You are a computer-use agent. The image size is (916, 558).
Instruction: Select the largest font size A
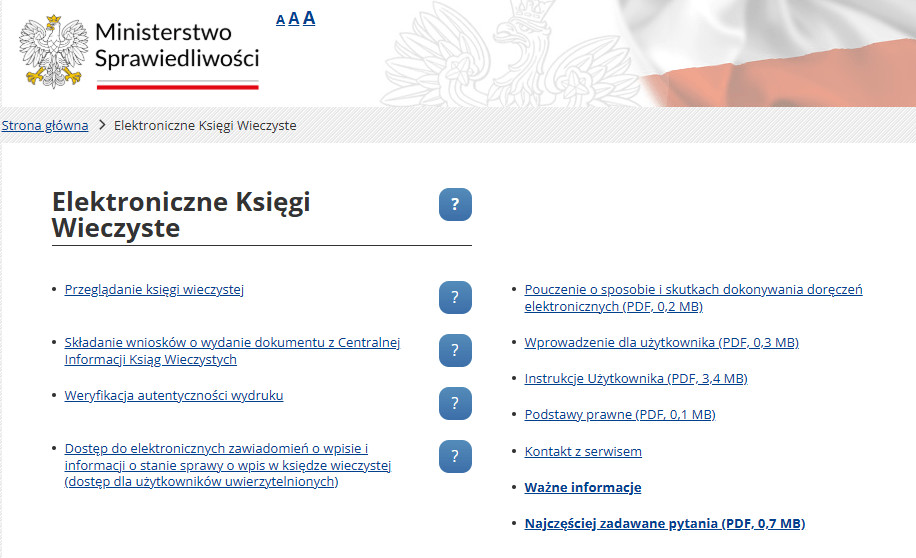(309, 18)
